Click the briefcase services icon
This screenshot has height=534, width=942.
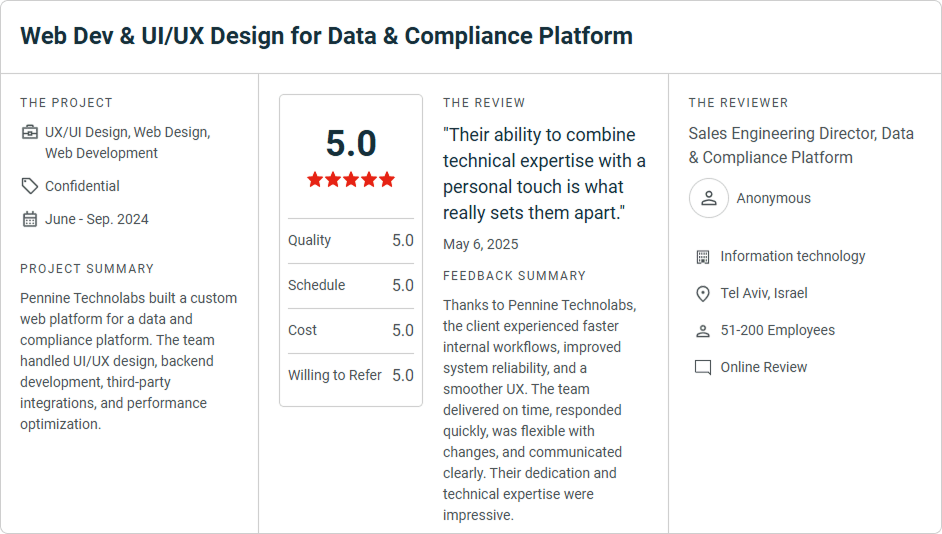pos(30,132)
